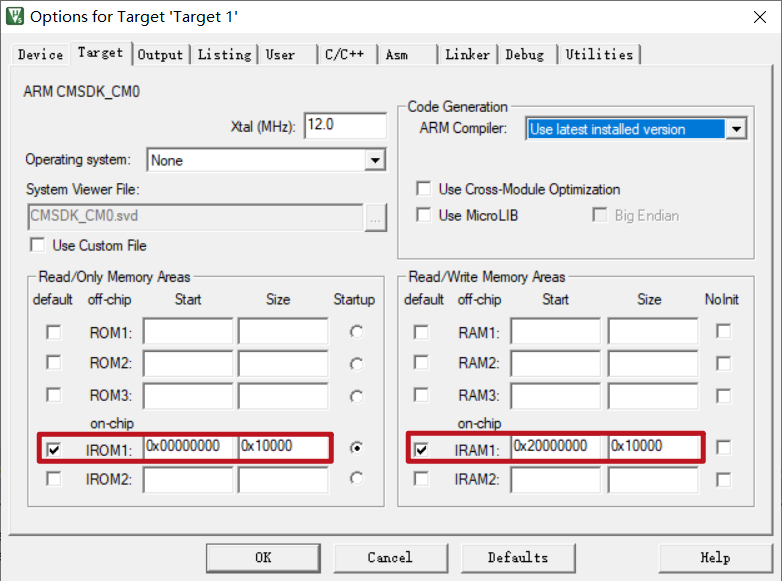The image size is (782, 581).
Task: Click the Cancel button
Action: click(x=390, y=557)
